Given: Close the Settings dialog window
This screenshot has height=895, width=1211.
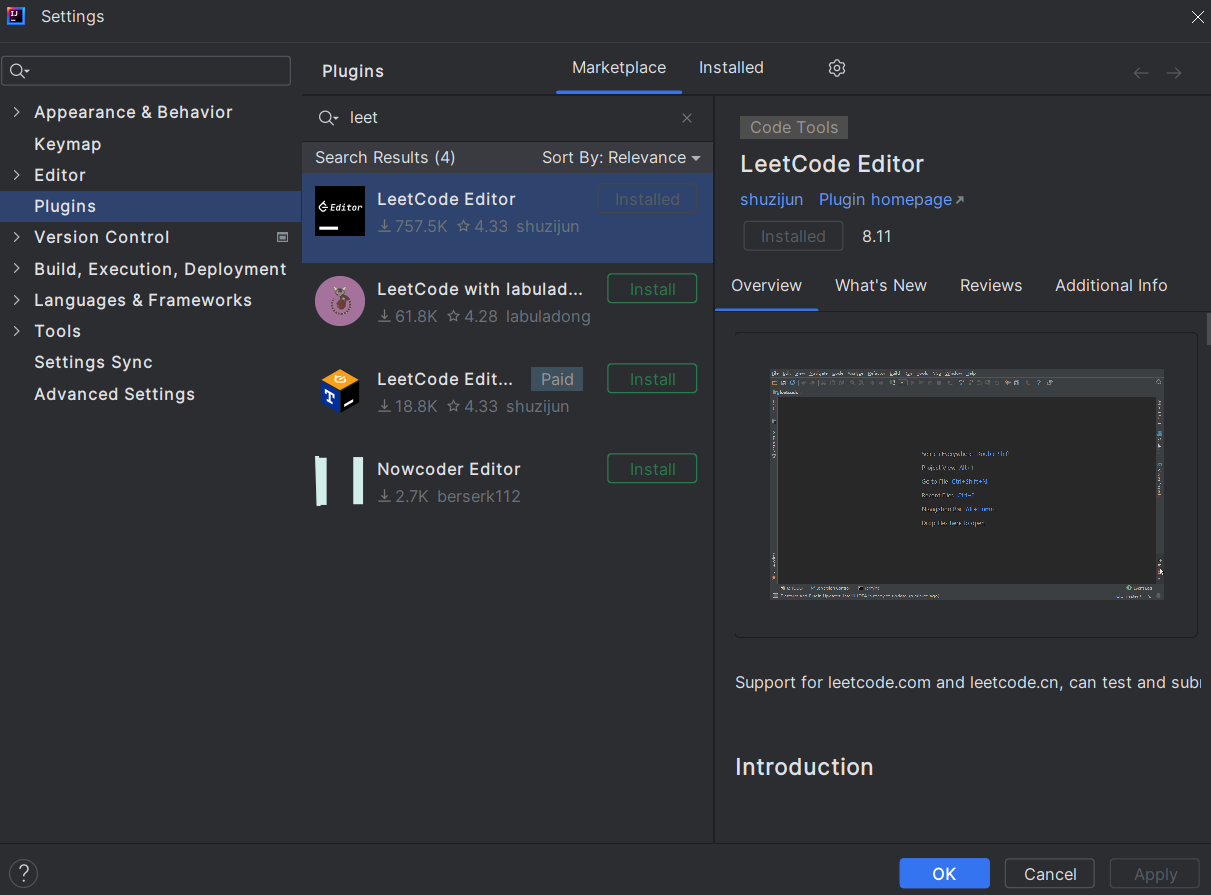Looking at the screenshot, I should 1197,17.
